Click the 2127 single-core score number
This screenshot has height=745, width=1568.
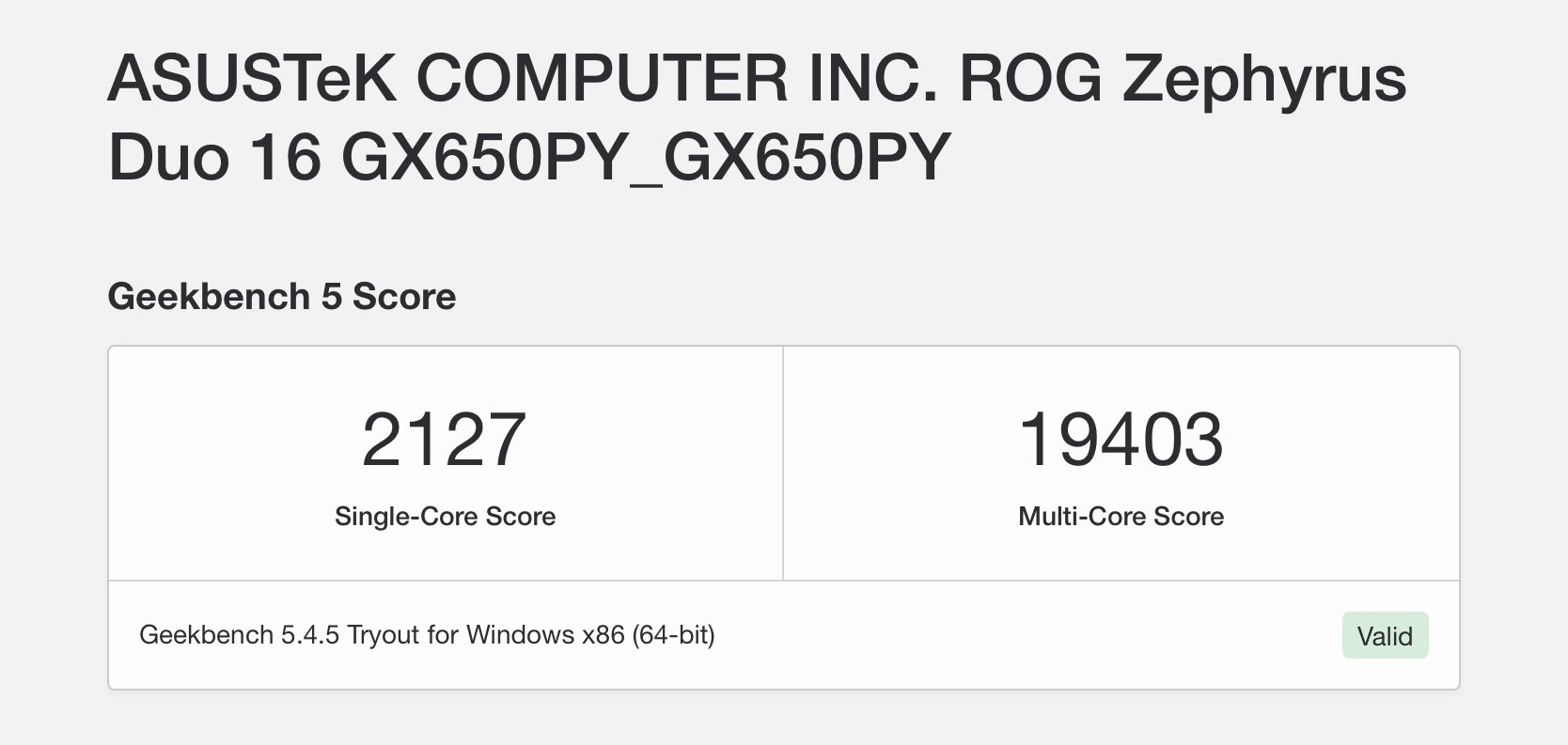tap(444, 440)
